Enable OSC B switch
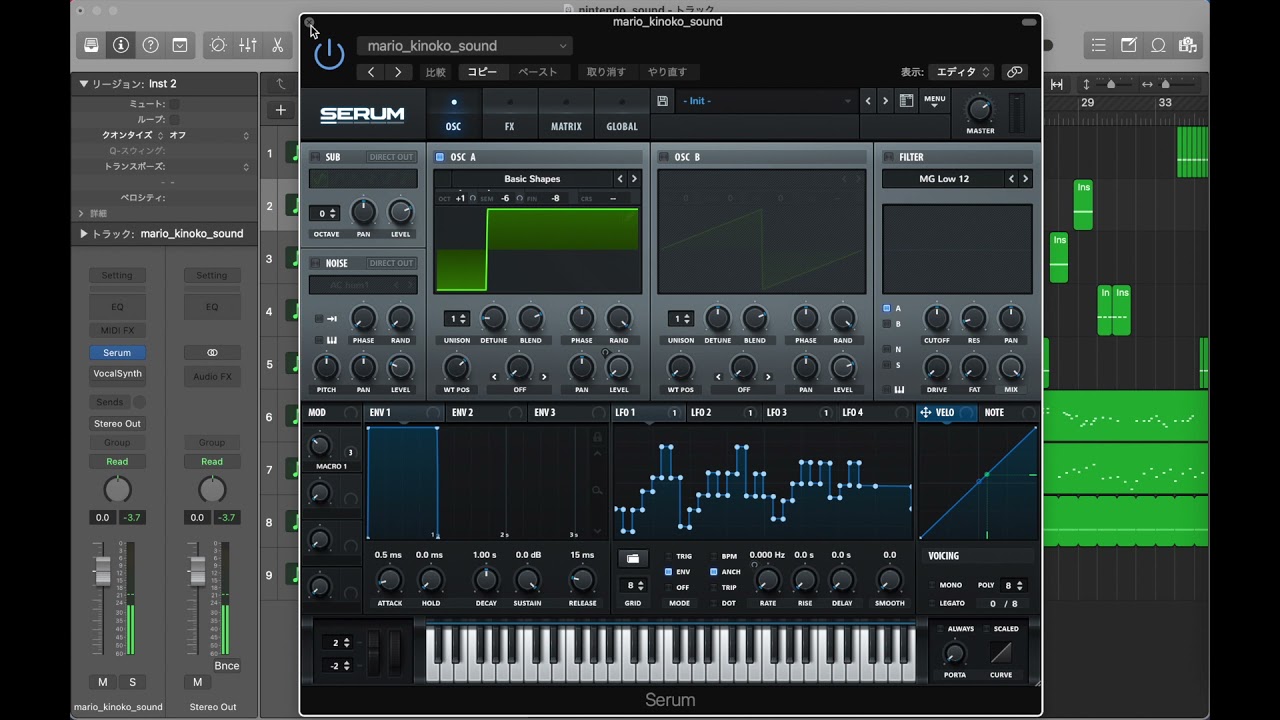Image resolution: width=1280 pixels, height=720 pixels. (664, 157)
